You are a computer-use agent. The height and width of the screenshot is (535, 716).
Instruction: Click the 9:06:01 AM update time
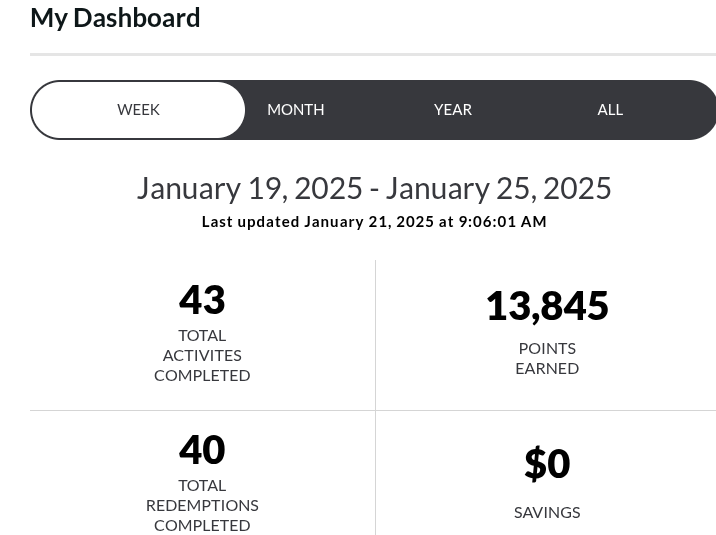click(503, 222)
